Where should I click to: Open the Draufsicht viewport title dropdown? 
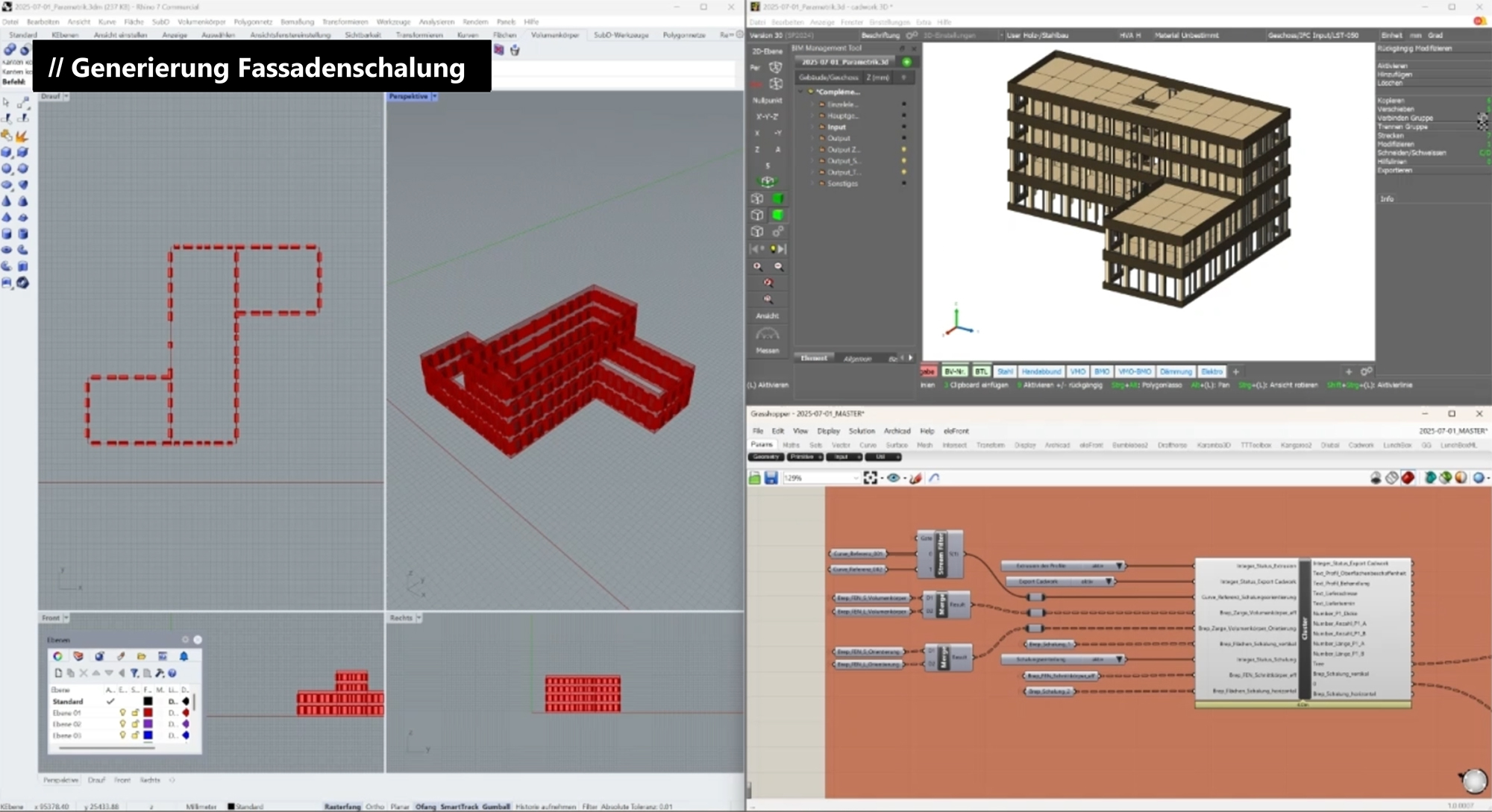(x=66, y=96)
